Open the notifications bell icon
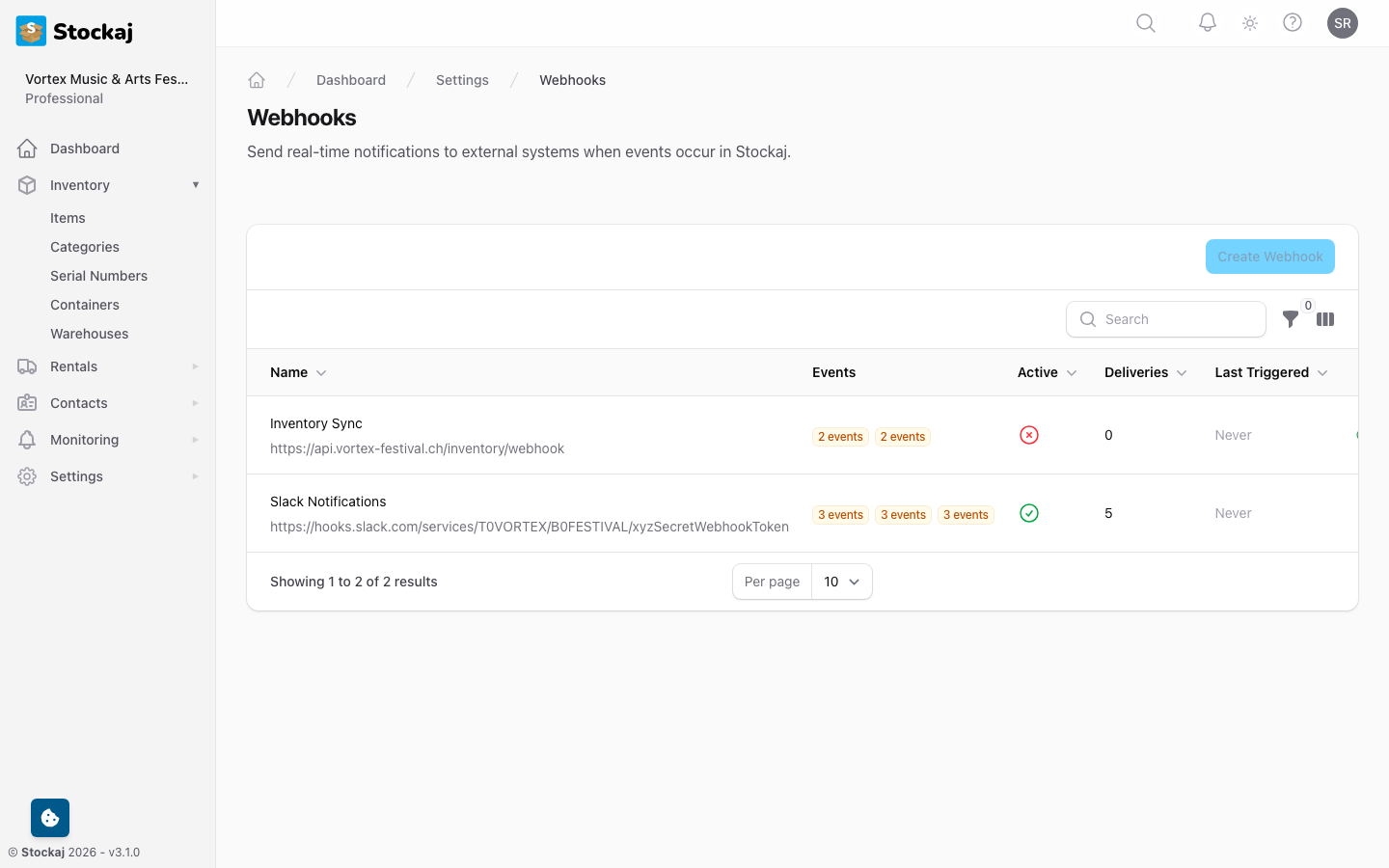The height and width of the screenshot is (868, 1389). (x=1207, y=22)
